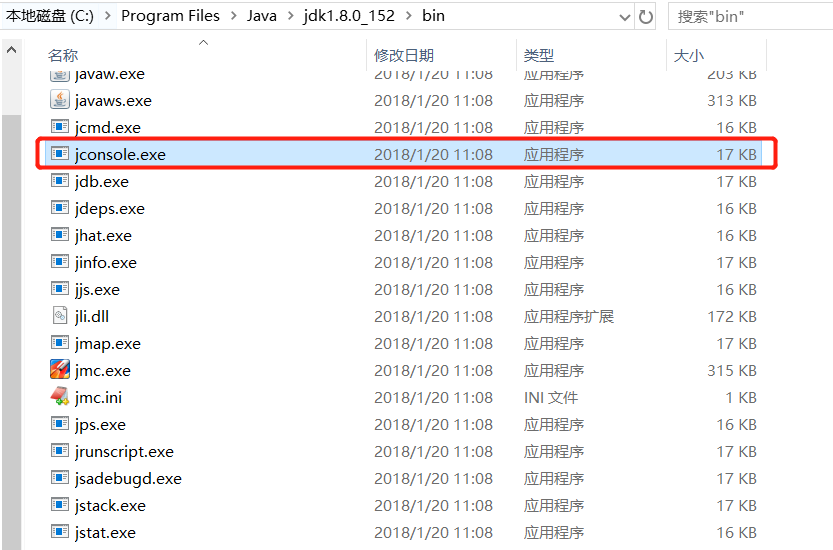Select the file name jrunscript.exe
The width and height of the screenshot is (833, 550).
click(124, 452)
